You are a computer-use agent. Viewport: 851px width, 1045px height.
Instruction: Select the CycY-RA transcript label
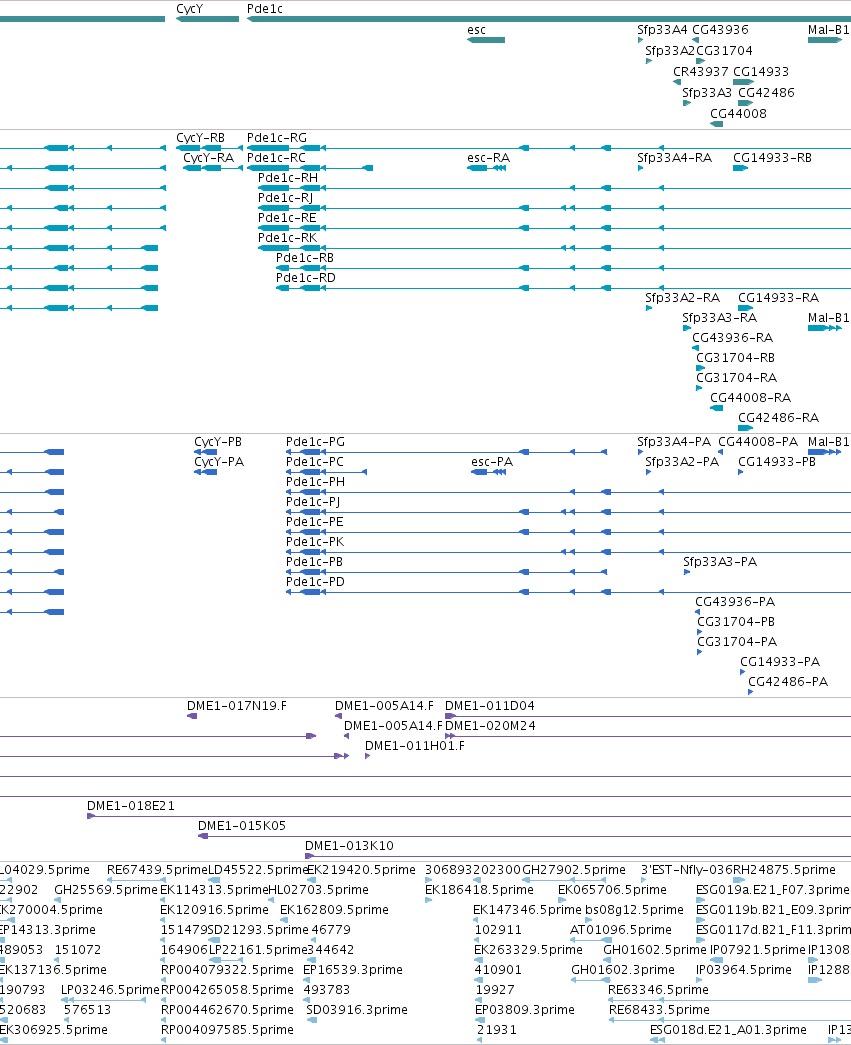[209, 157]
